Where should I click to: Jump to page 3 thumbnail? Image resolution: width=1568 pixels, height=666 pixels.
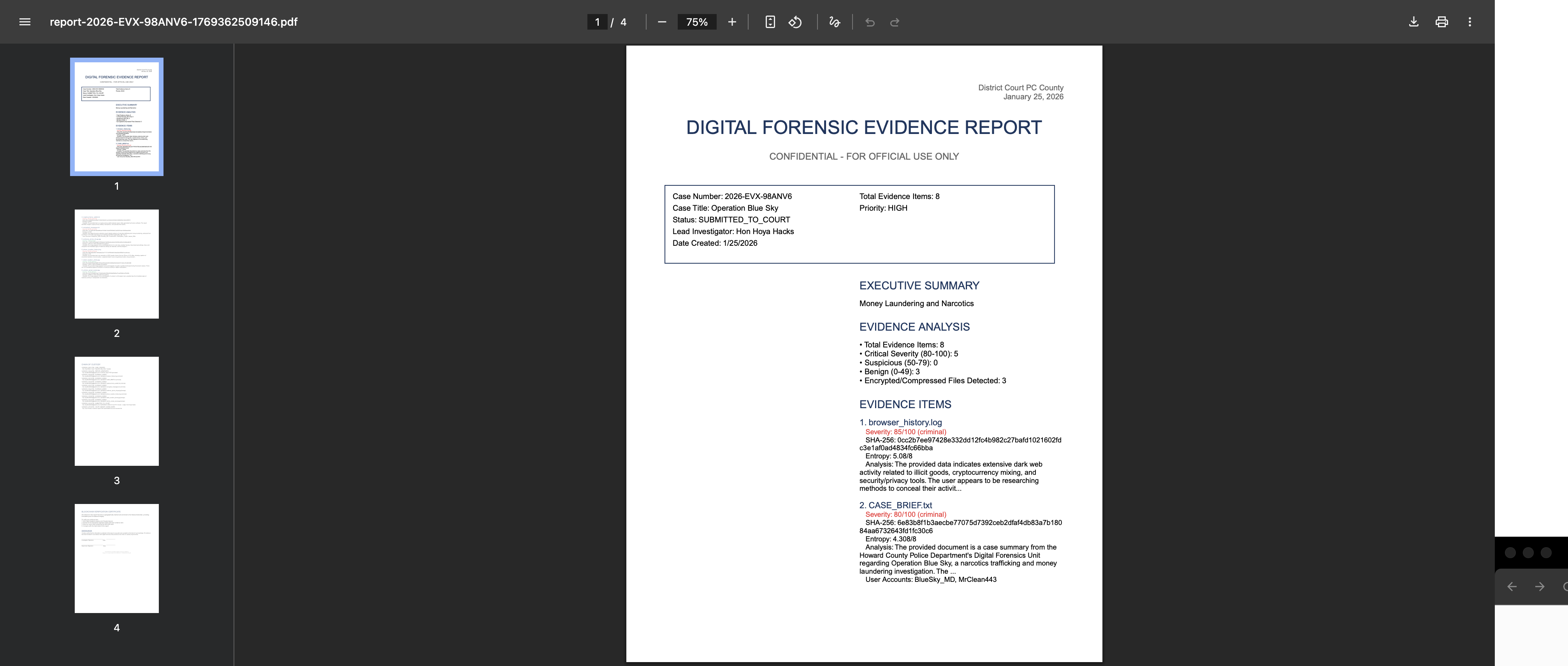pos(117,411)
